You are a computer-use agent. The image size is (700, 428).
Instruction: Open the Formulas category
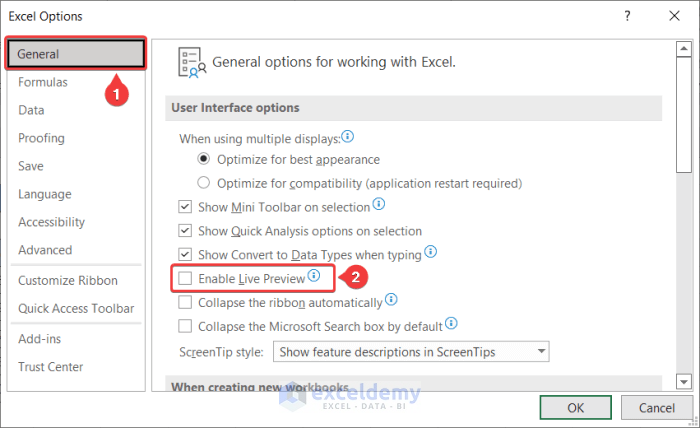point(43,82)
